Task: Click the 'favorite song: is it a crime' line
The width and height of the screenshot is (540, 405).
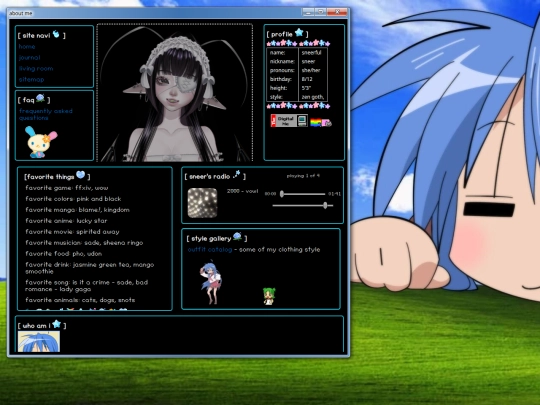Action: 86,286
